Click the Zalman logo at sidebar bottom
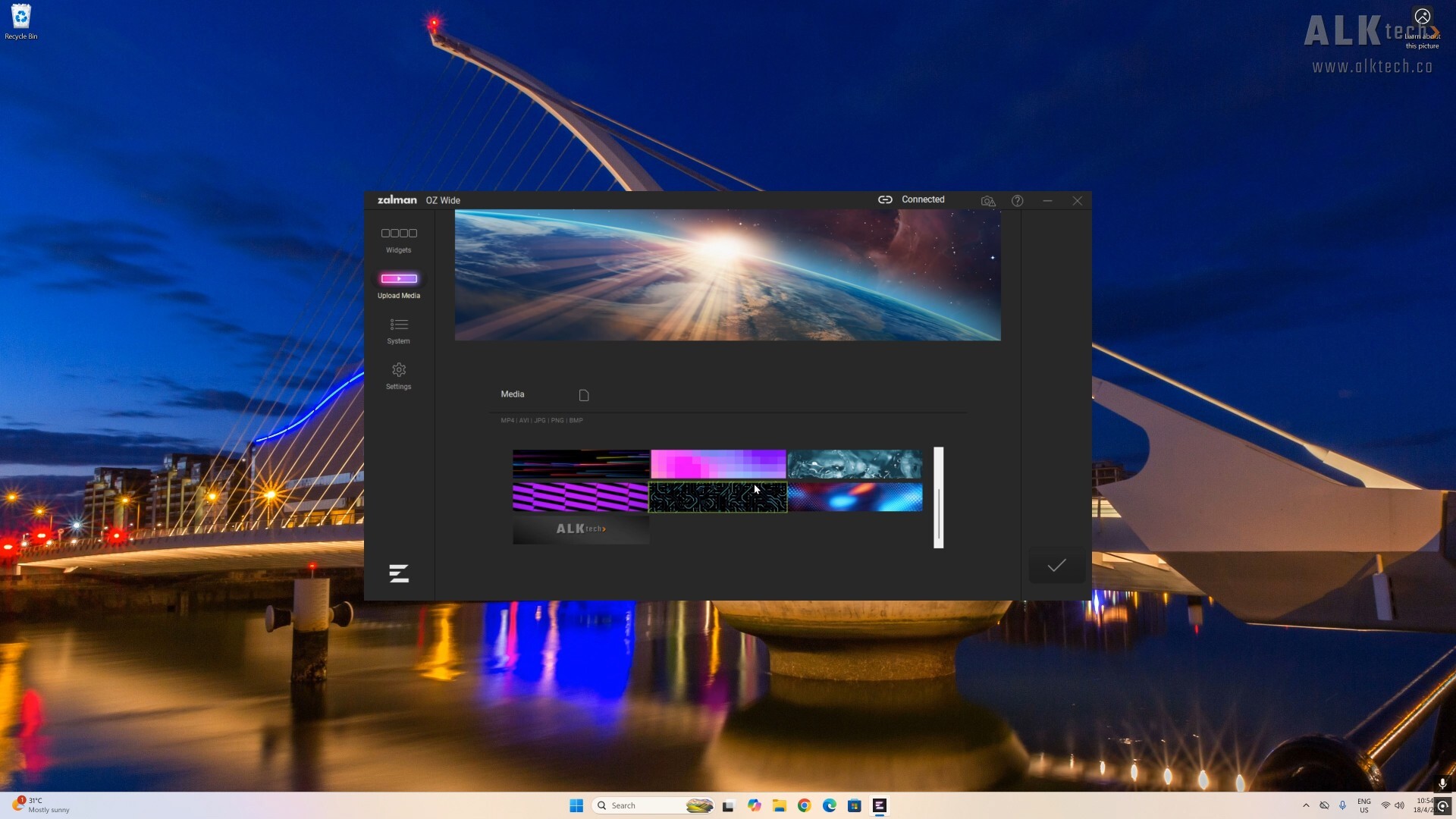The width and height of the screenshot is (1456, 819). point(398,573)
